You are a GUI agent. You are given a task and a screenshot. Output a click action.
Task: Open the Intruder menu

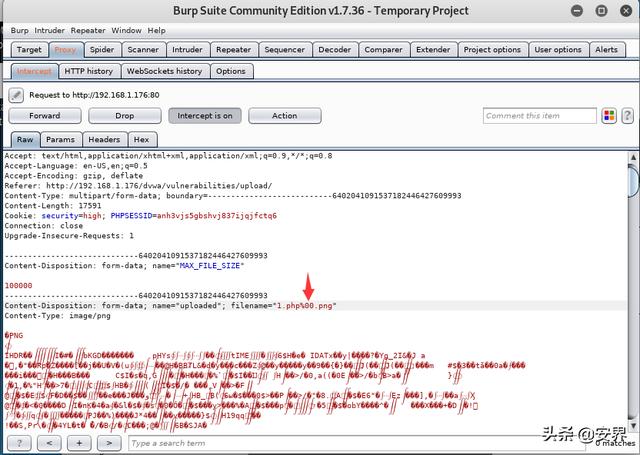coord(49,31)
